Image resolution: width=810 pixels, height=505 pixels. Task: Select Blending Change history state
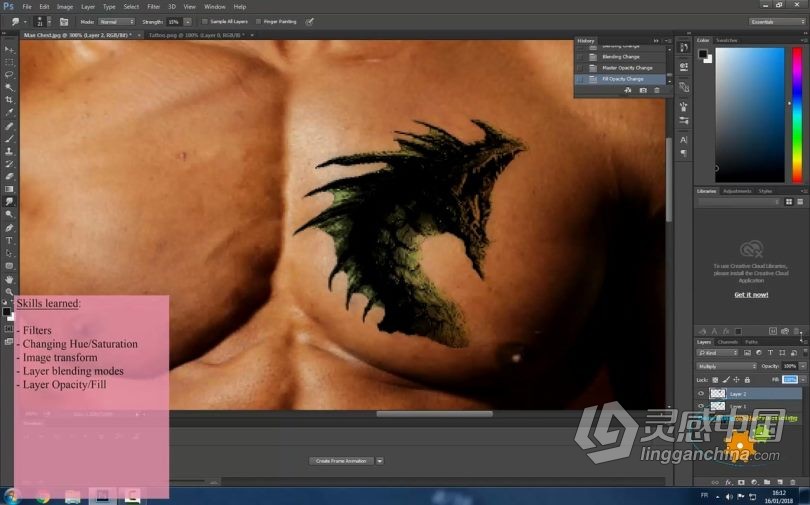[620, 57]
